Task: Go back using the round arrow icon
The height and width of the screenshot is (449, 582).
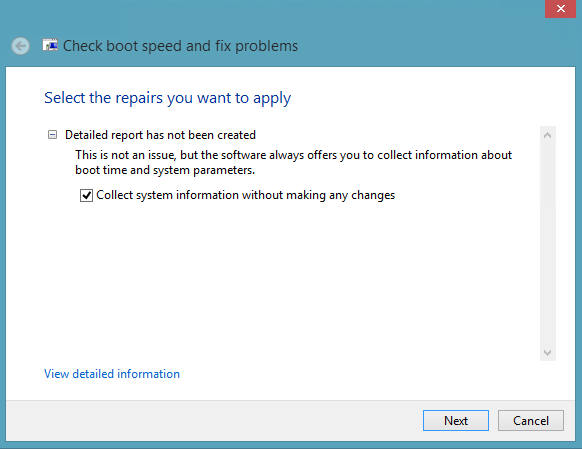Action: coord(20,46)
